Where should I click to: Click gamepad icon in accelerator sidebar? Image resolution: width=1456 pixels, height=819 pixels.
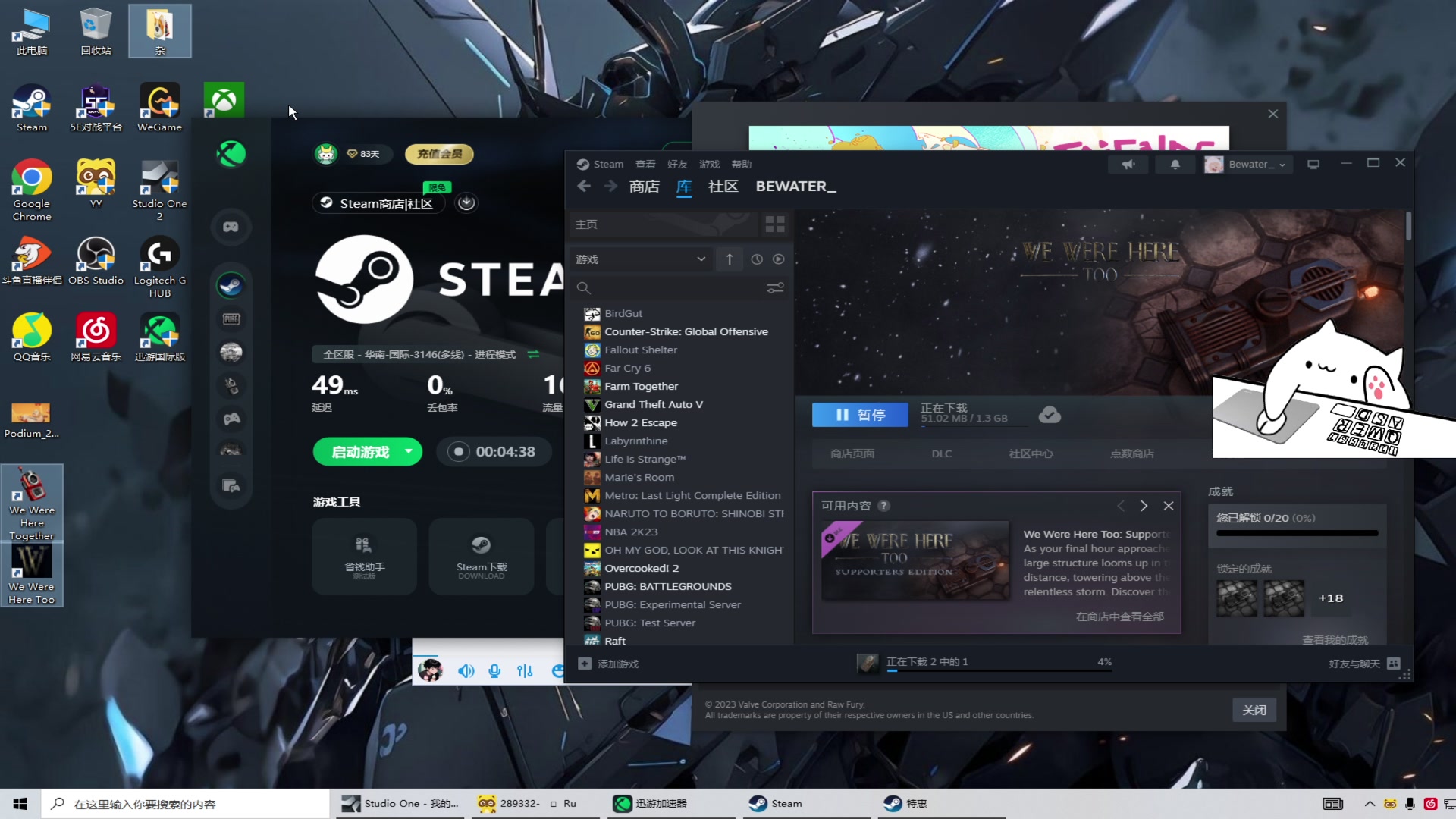click(231, 227)
